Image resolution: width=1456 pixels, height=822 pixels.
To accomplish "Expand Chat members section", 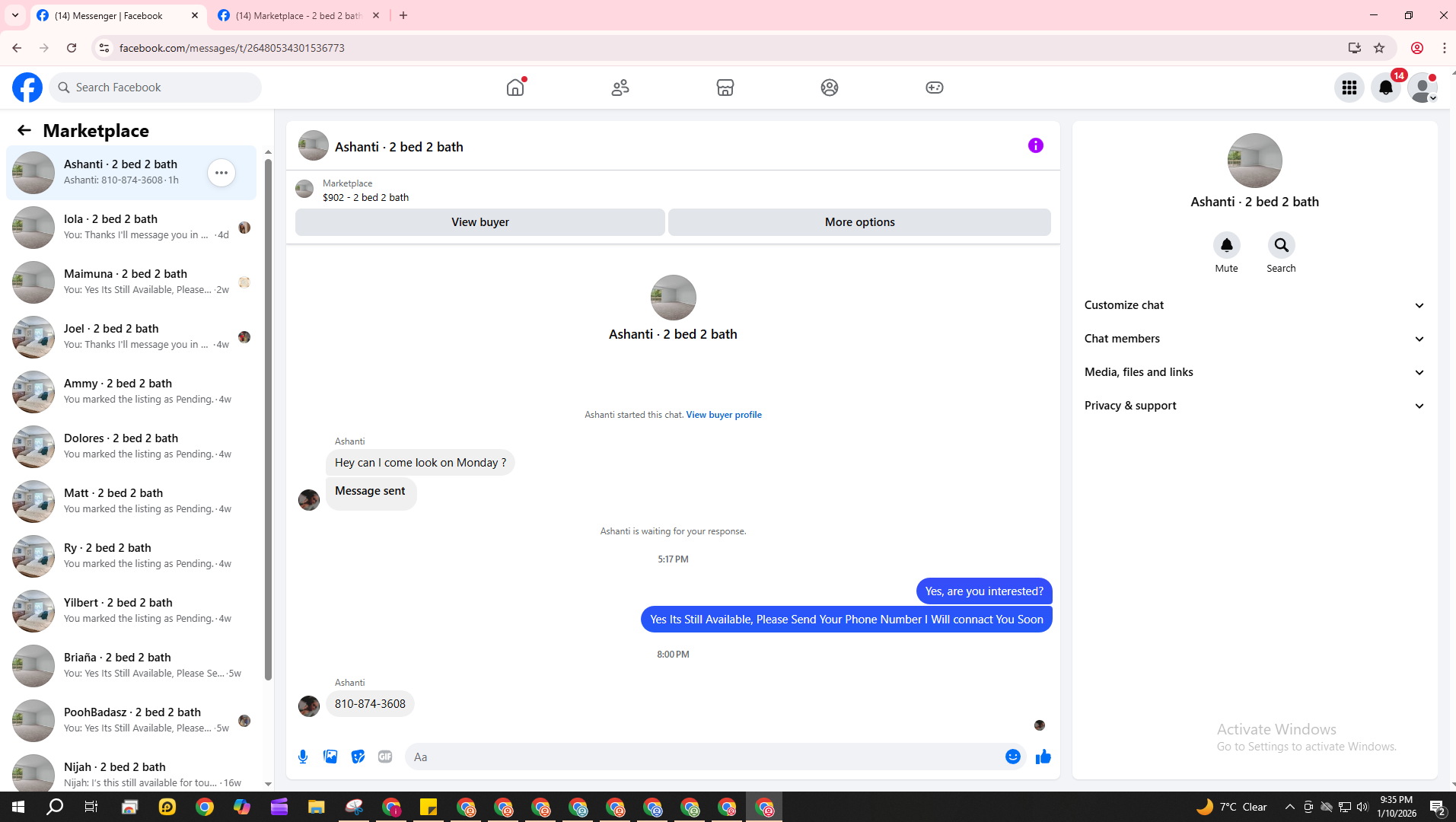I will pyautogui.click(x=1254, y=339).
